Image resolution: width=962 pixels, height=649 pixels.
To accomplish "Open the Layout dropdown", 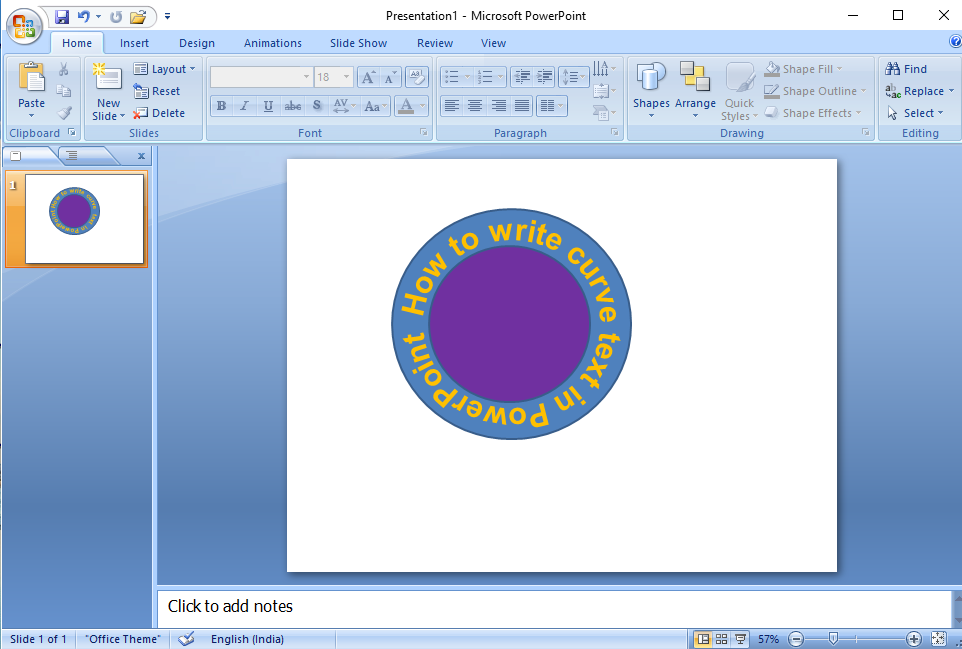I will coord(164,68).
